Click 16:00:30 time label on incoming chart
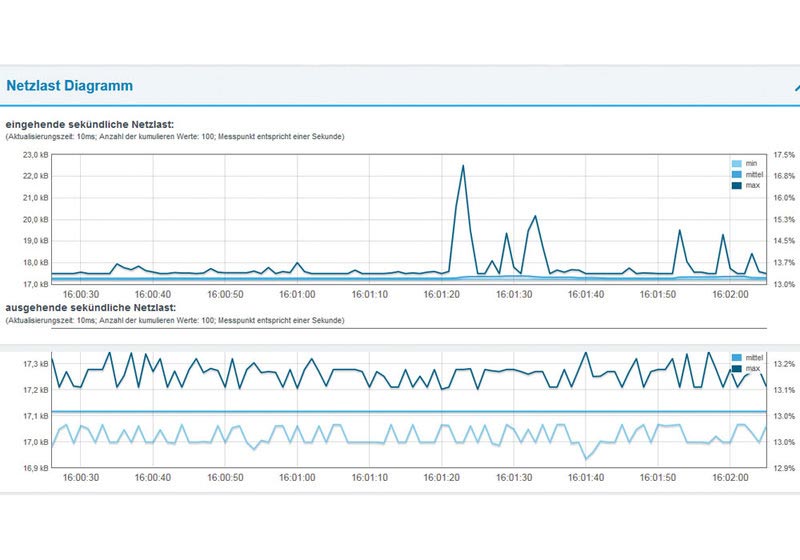This screenshot has height=560, width=800. point(81,294)
